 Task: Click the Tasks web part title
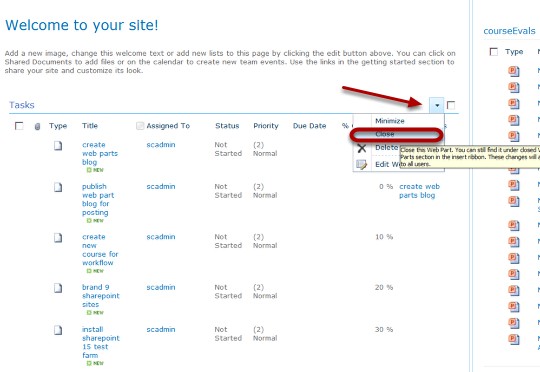pyautogui.click(x=22, y=105)
